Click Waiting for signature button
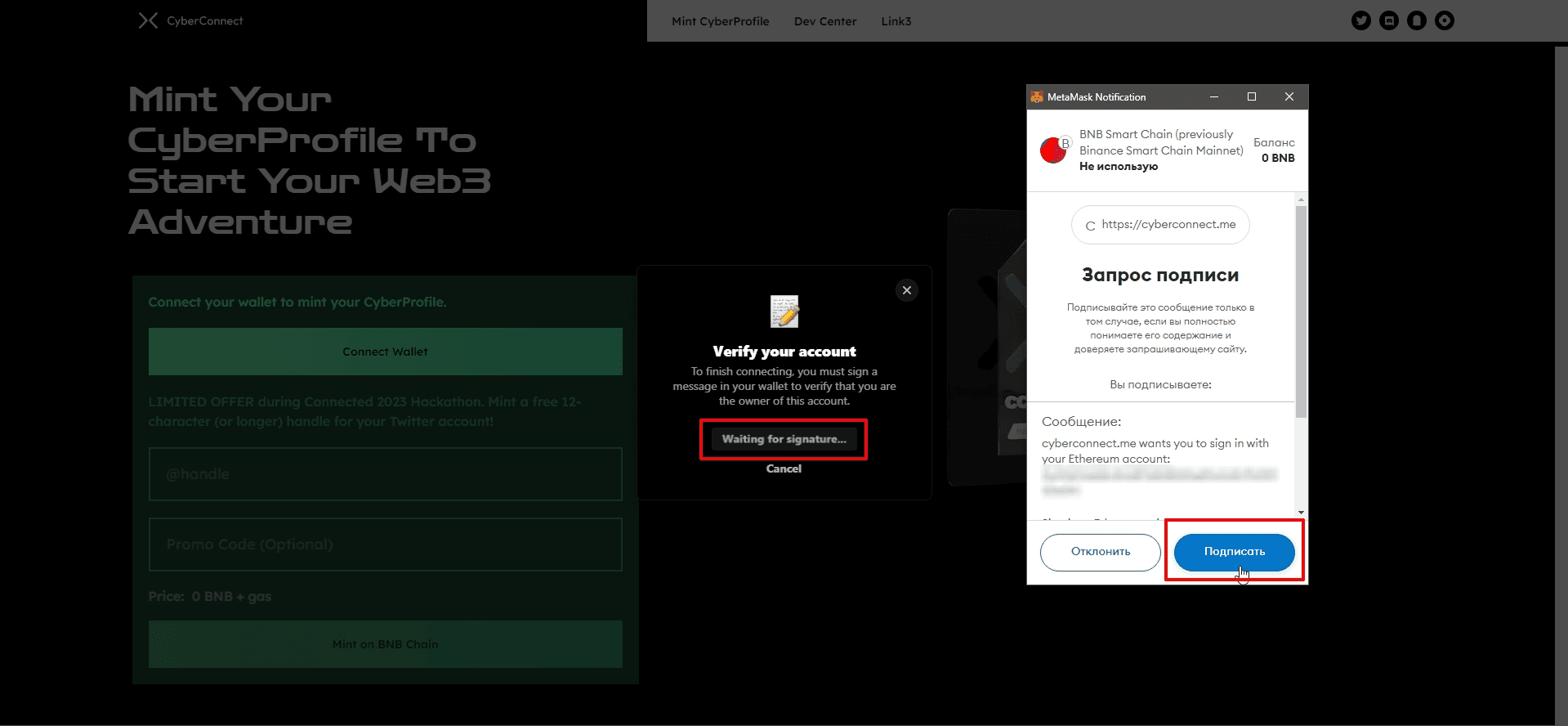 [x=784, y=439]
